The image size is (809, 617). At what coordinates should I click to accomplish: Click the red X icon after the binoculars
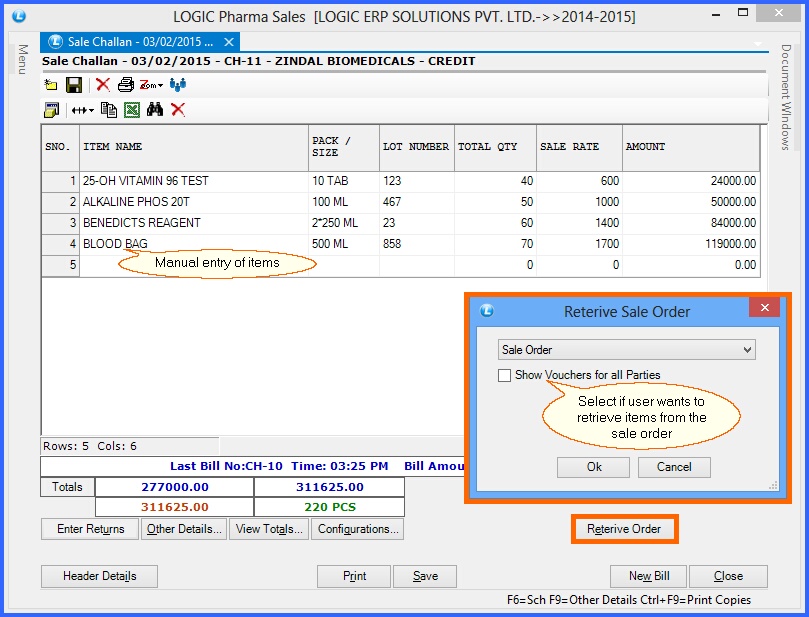(178, 109)
